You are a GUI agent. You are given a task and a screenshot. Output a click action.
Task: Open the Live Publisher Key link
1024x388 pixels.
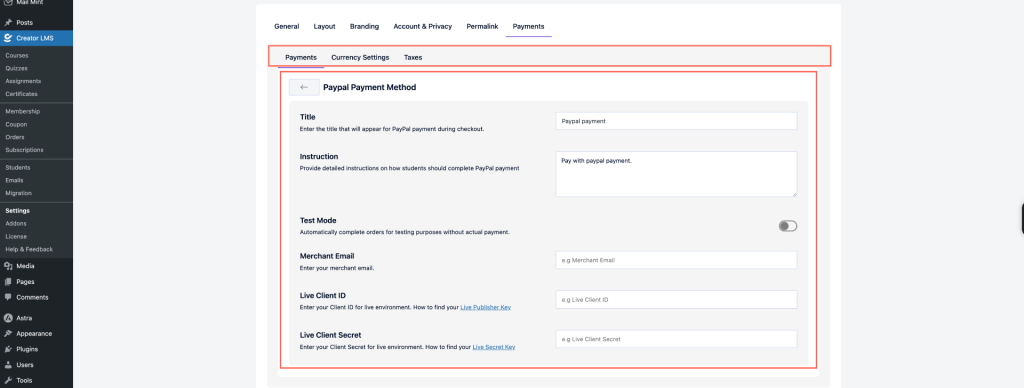click(486, 307)
